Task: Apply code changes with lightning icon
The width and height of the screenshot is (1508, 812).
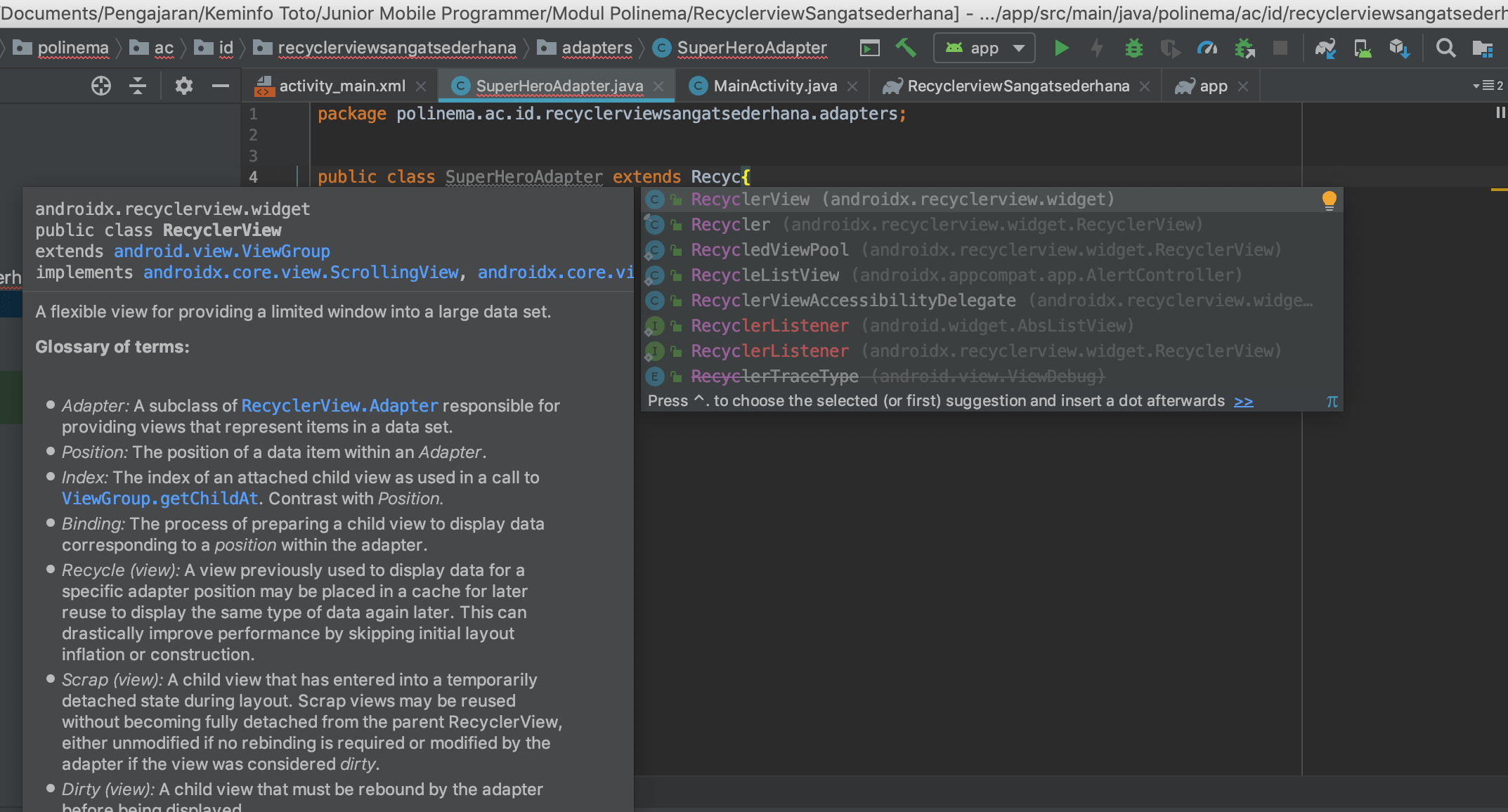Action: click(1097, 48)
